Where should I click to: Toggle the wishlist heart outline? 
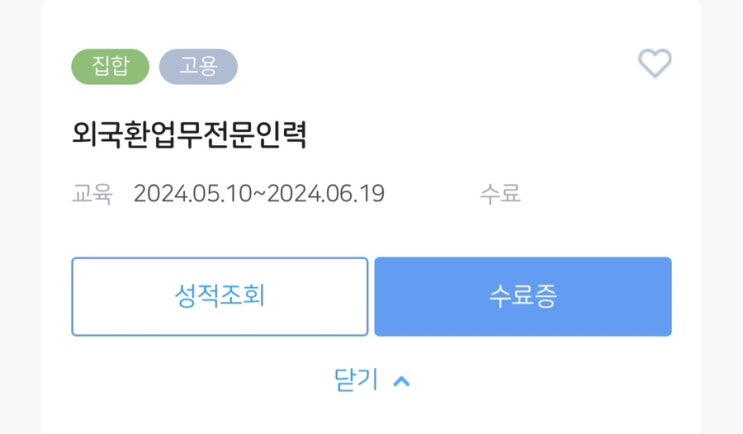[655, 65]
